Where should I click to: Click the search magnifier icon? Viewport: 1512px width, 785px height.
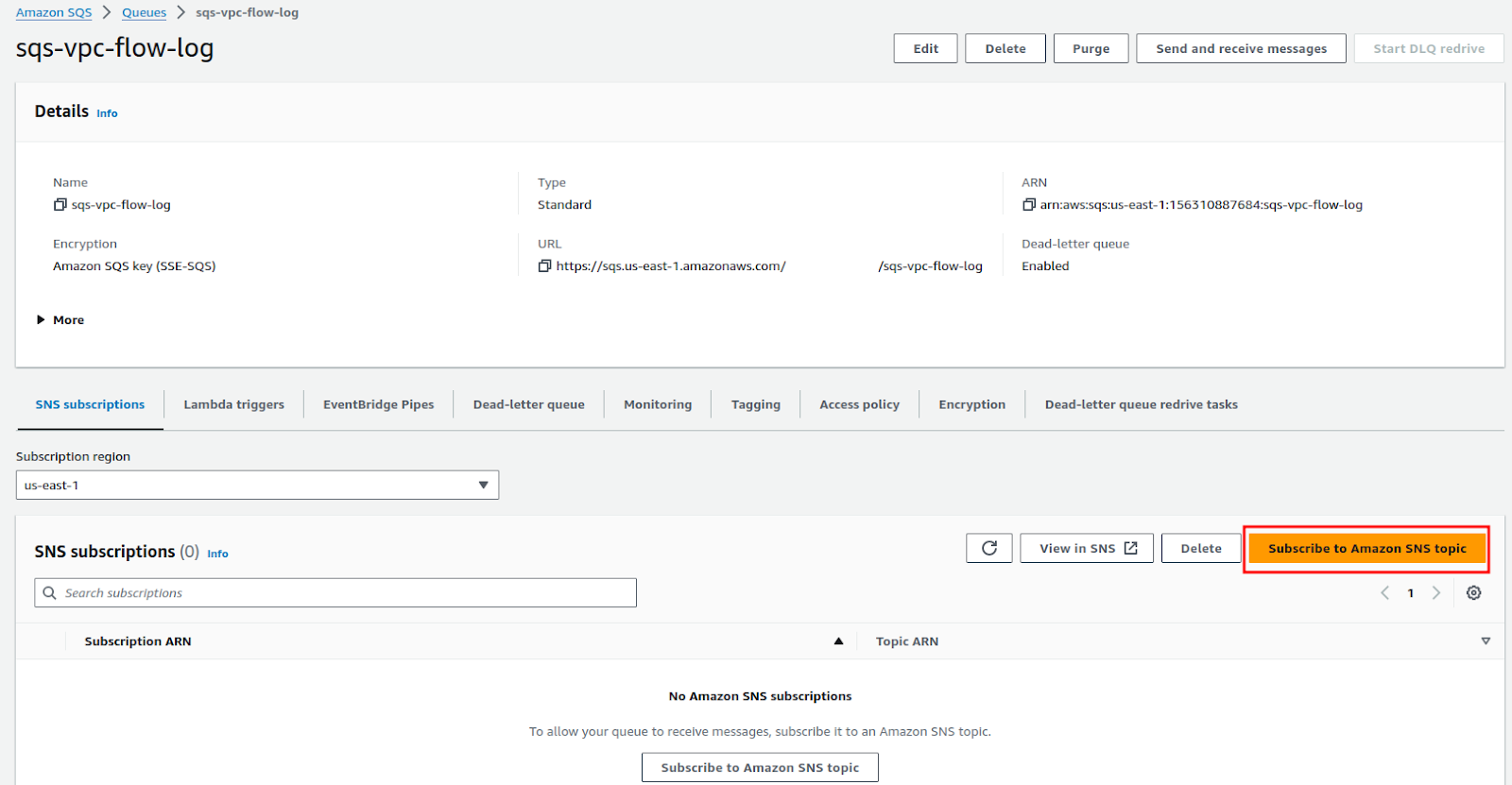(x=50, y=593)
